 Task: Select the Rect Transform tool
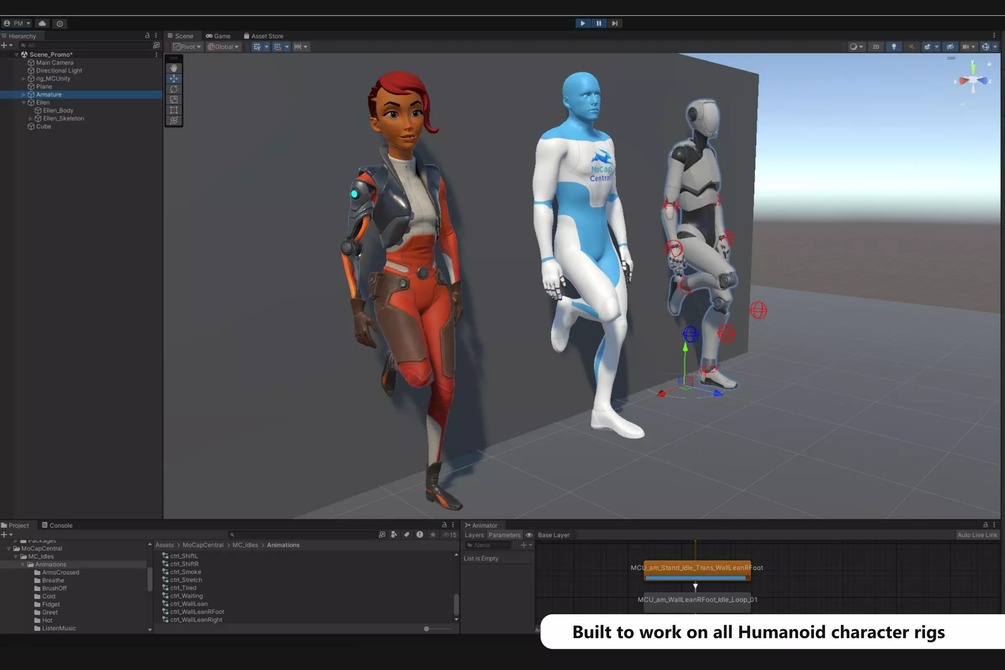(174, 110)
